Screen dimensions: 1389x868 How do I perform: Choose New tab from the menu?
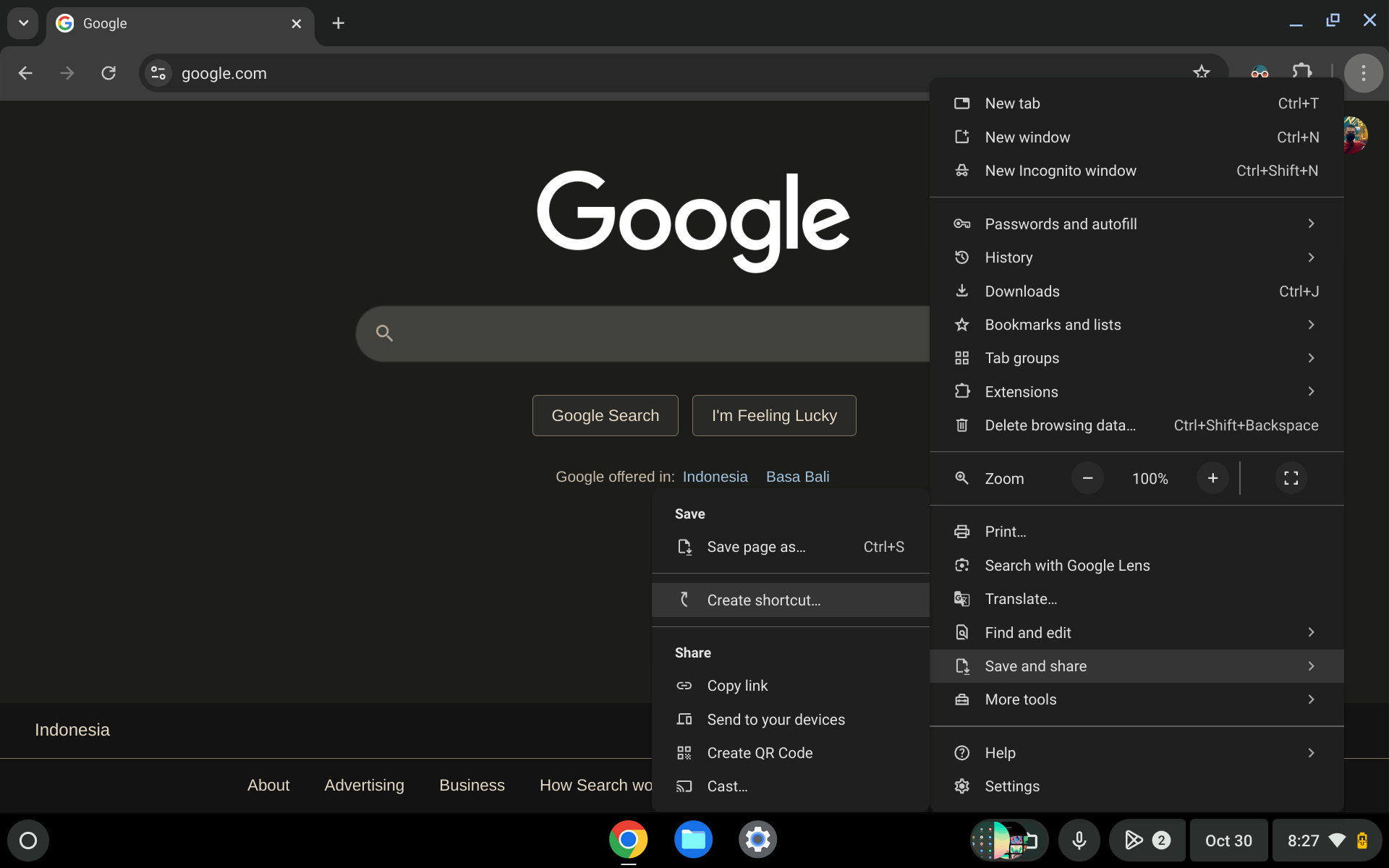(1137, 103)
